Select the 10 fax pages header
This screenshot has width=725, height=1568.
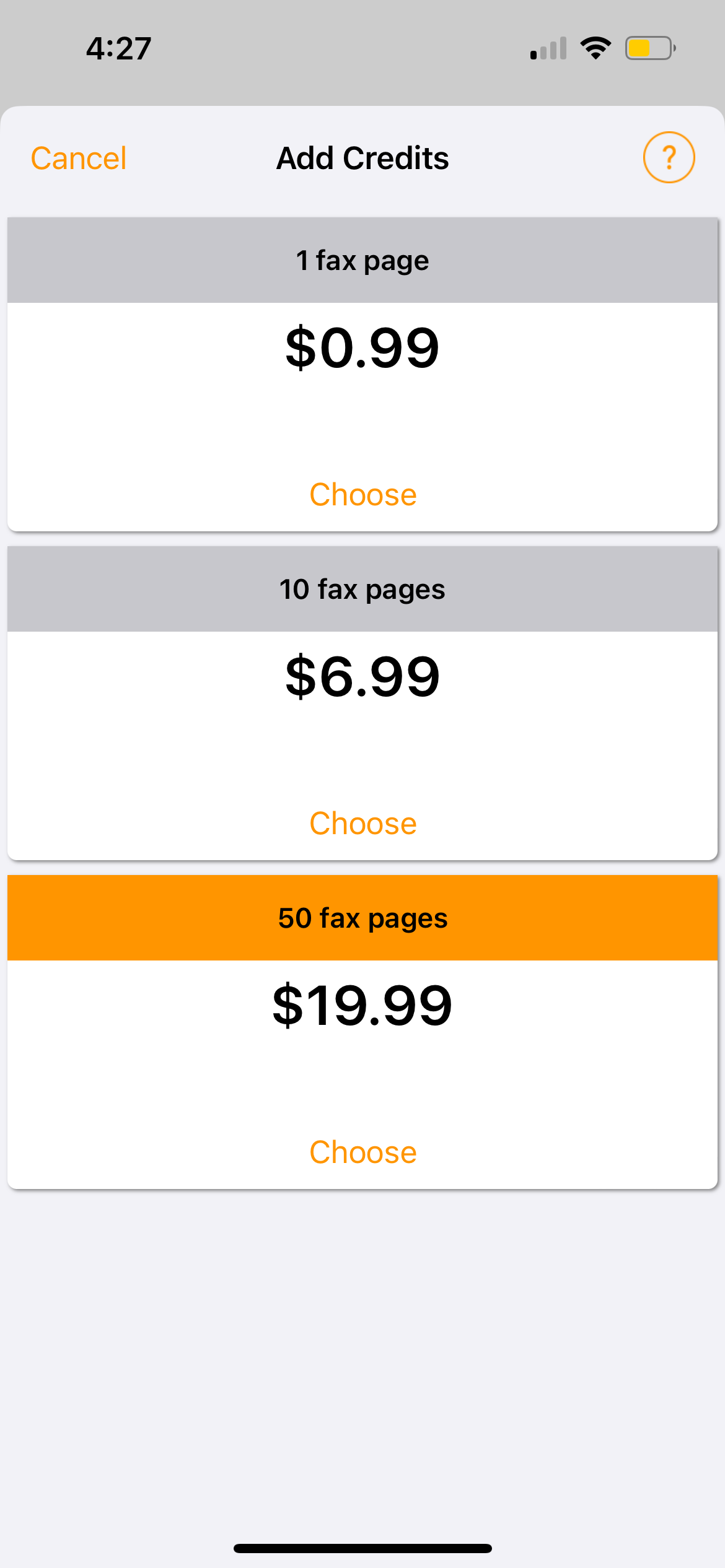coord(362,589)
